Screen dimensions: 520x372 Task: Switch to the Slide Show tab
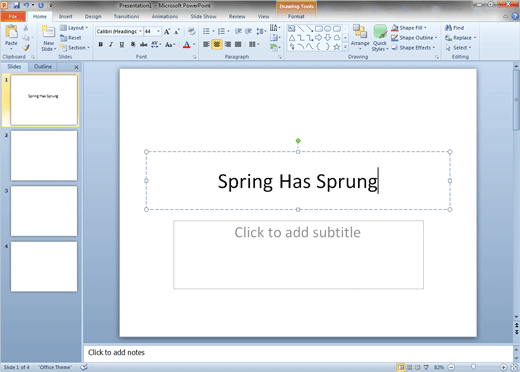point(203,16)
